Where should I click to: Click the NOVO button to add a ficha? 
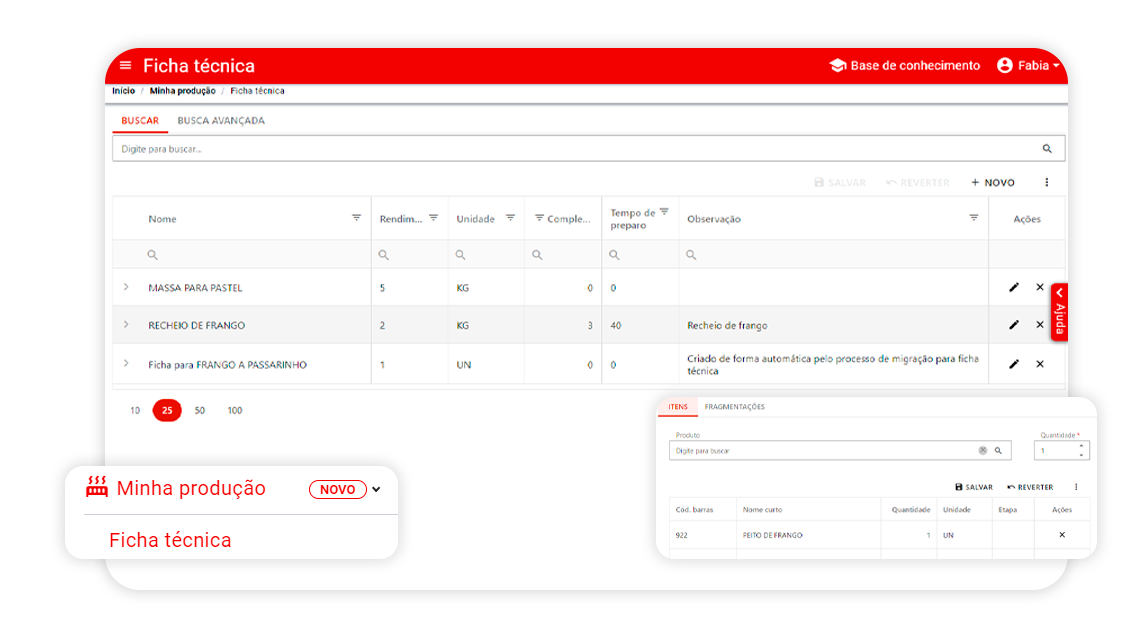[x=993, y=183]
